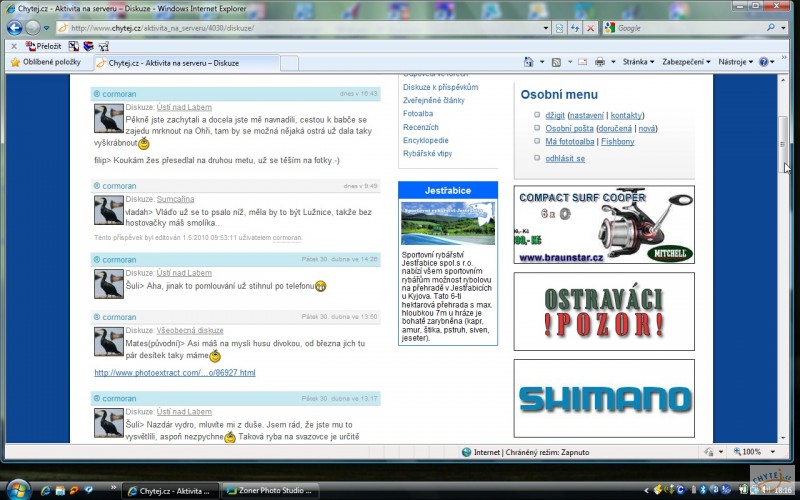Viewport: 800px width, 500px height.
Task: Click the magnifier search icon
Action: (771, 28)
